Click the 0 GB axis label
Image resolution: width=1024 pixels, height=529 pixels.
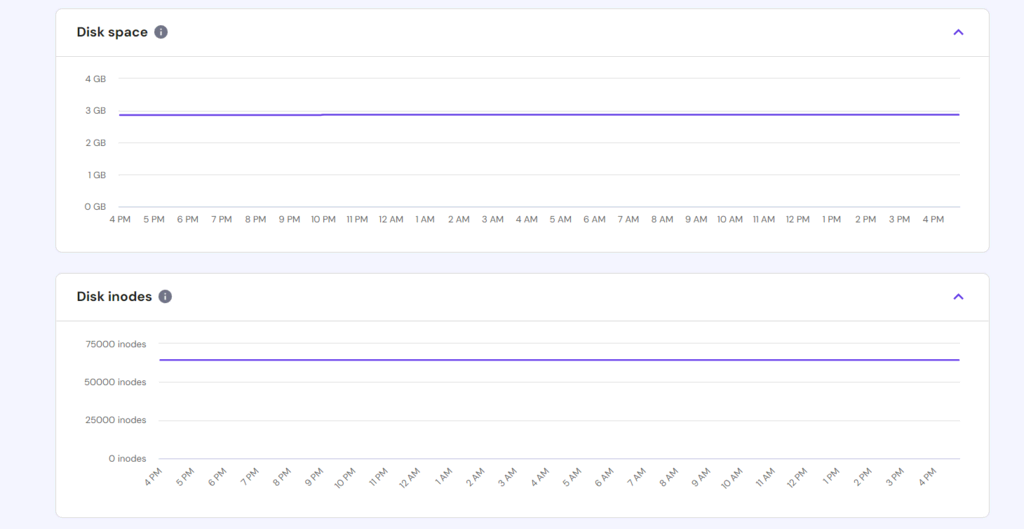click(95, 206)
